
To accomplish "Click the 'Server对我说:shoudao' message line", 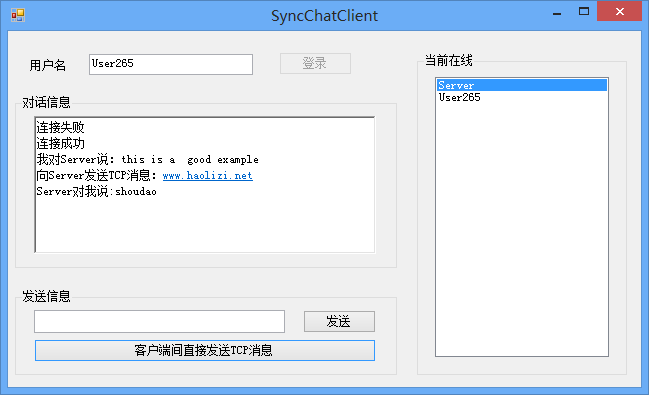I will [x=96, y=192].
